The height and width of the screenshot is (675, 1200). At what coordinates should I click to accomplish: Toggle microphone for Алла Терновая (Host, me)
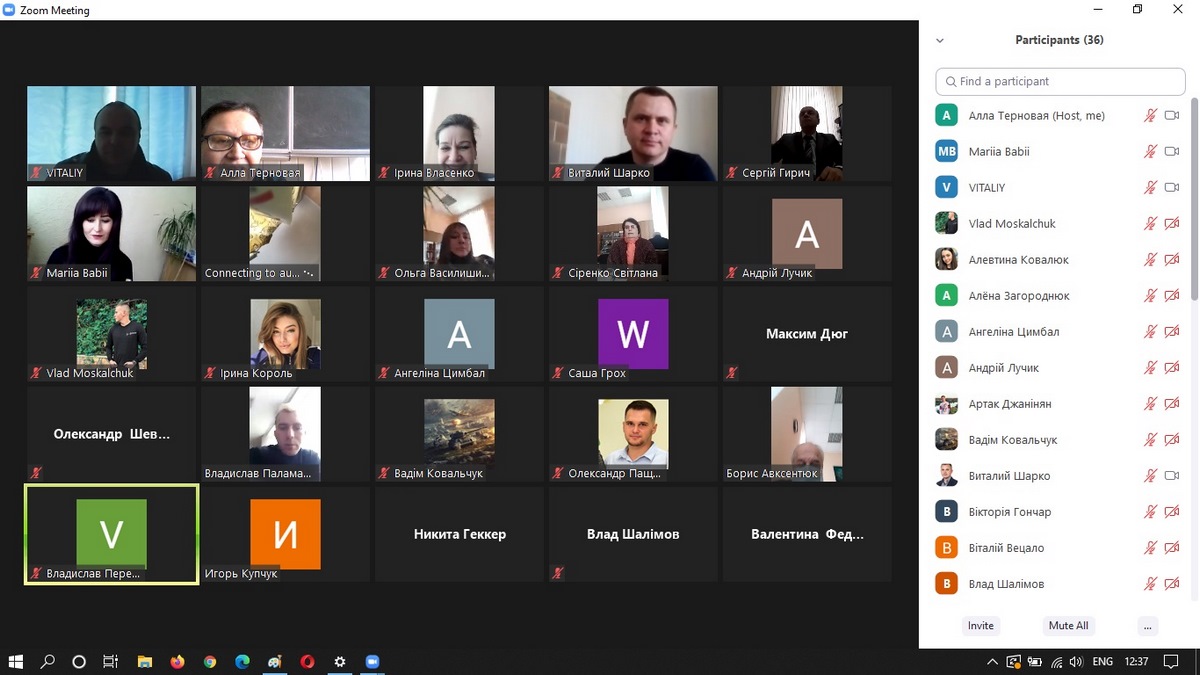[1150, 116]
